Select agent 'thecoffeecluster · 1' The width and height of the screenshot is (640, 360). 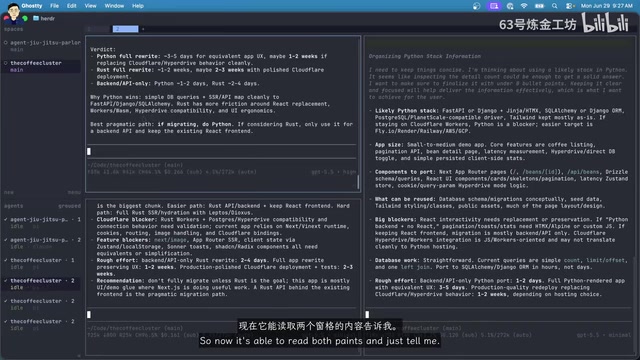[42, 263]
